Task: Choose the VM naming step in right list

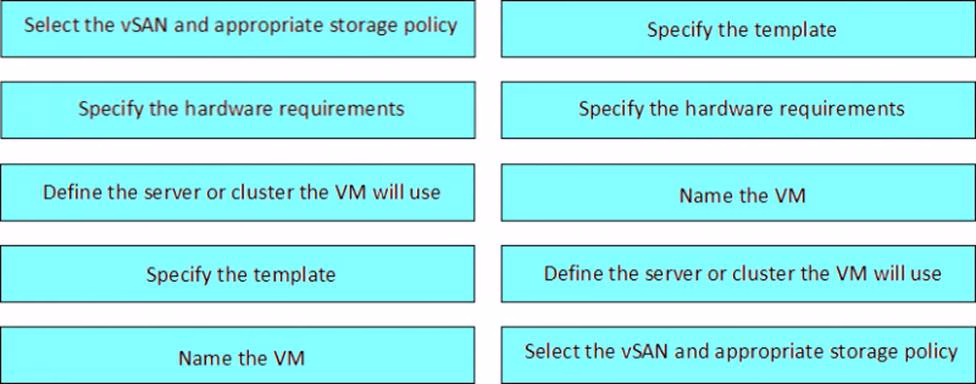Action: pos(738,192)
